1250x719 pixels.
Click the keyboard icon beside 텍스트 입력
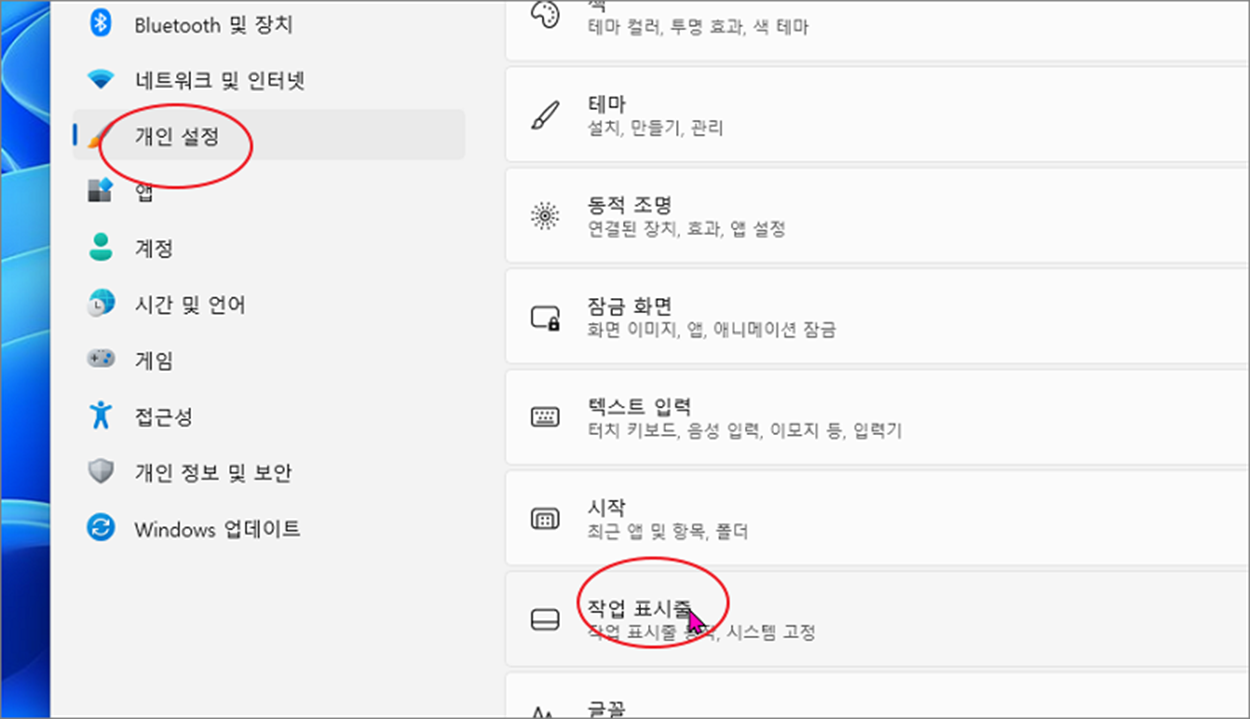[545, 417]
